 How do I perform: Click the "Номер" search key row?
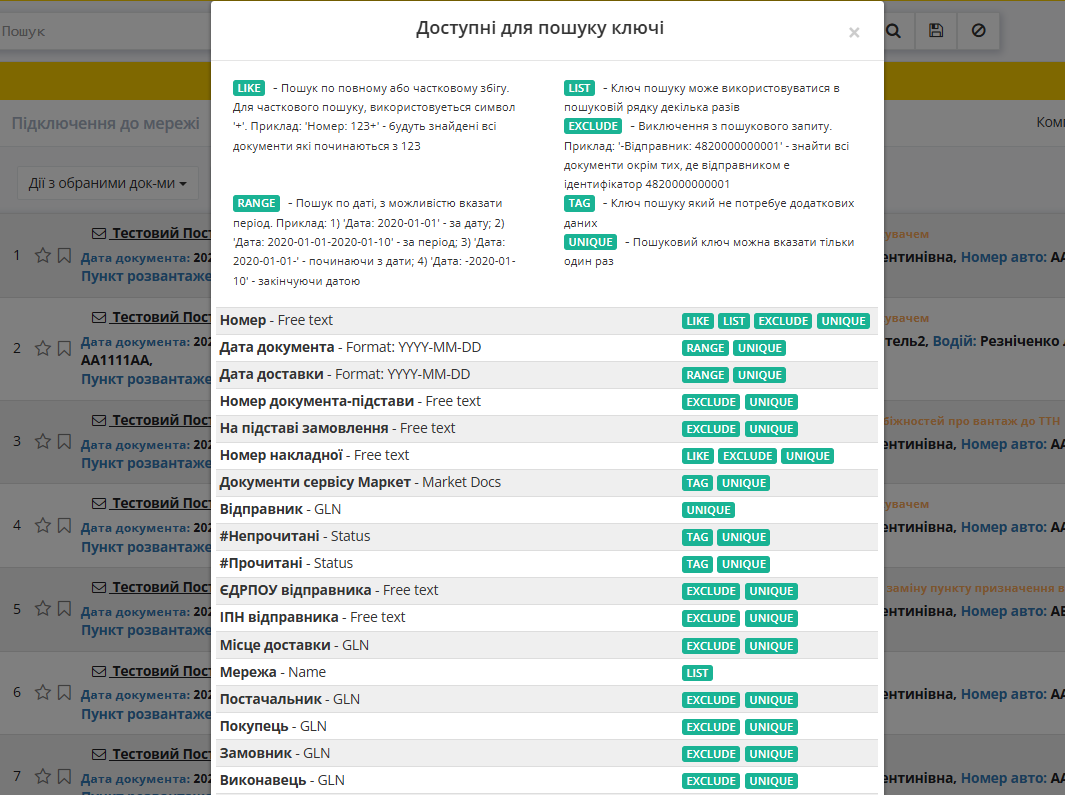tap(276, 321)
